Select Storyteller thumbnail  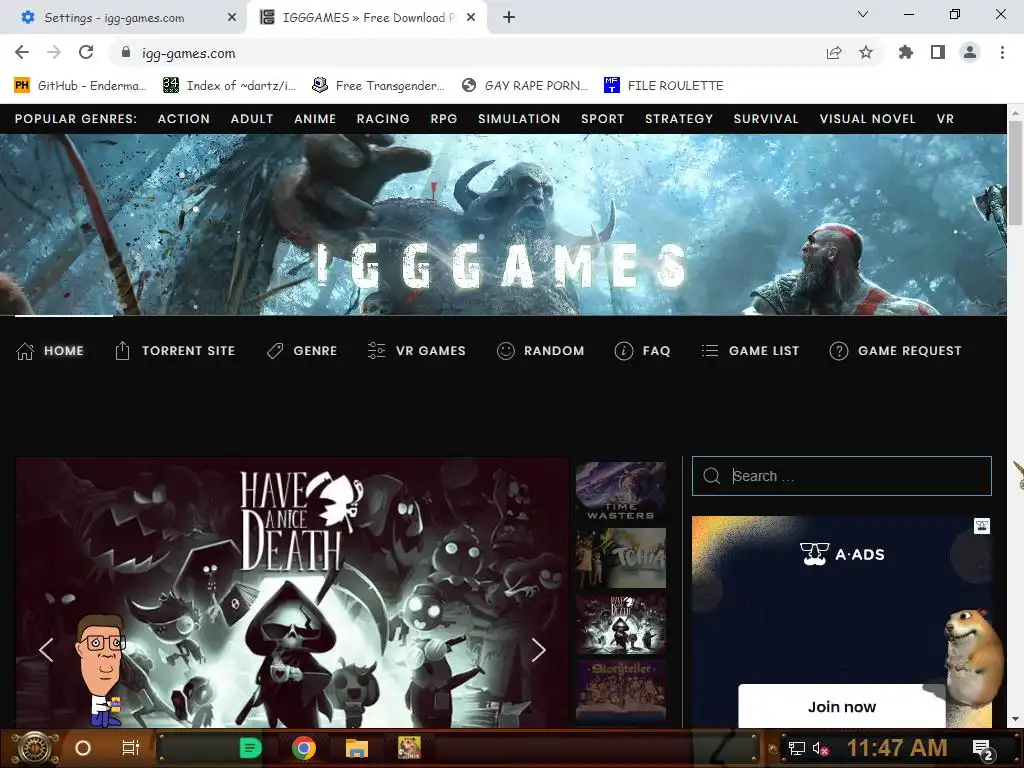click(x=620, y=690)
